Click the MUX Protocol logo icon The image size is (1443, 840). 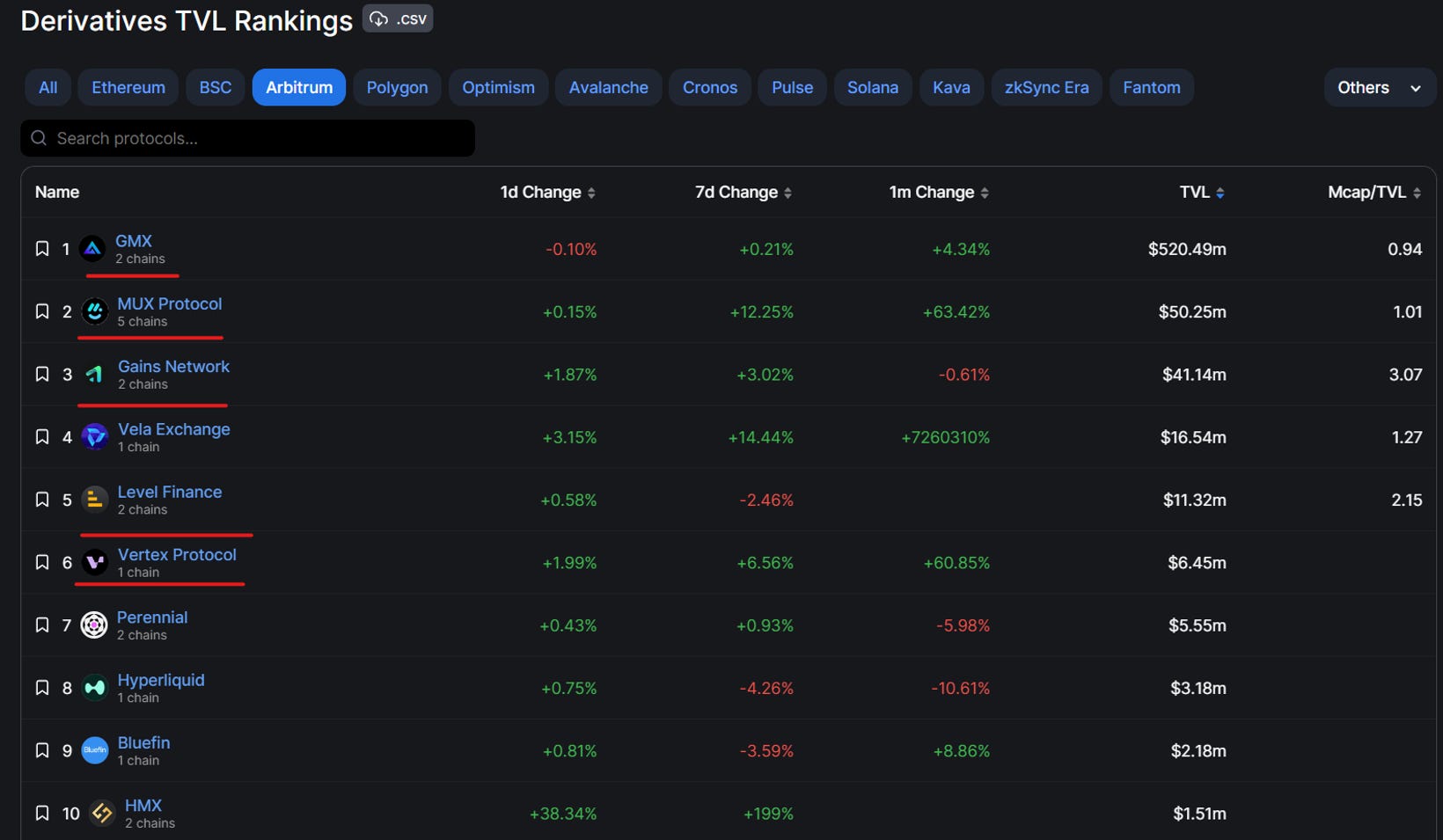pyautogui.click(x=94, y=311)
